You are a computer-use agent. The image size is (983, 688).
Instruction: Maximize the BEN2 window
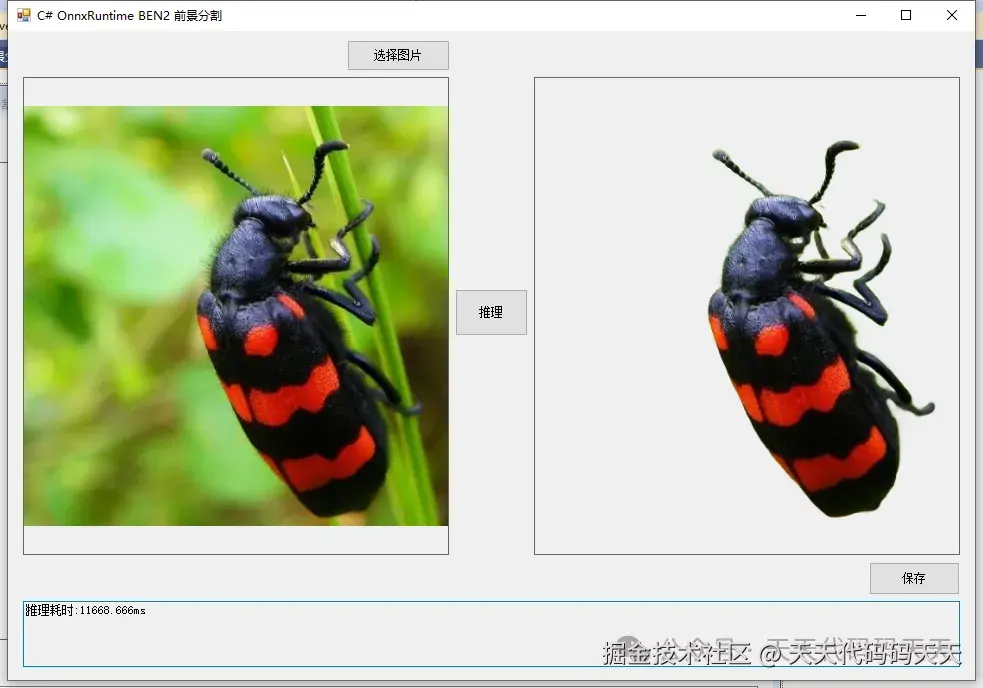[x=906, y=15]
